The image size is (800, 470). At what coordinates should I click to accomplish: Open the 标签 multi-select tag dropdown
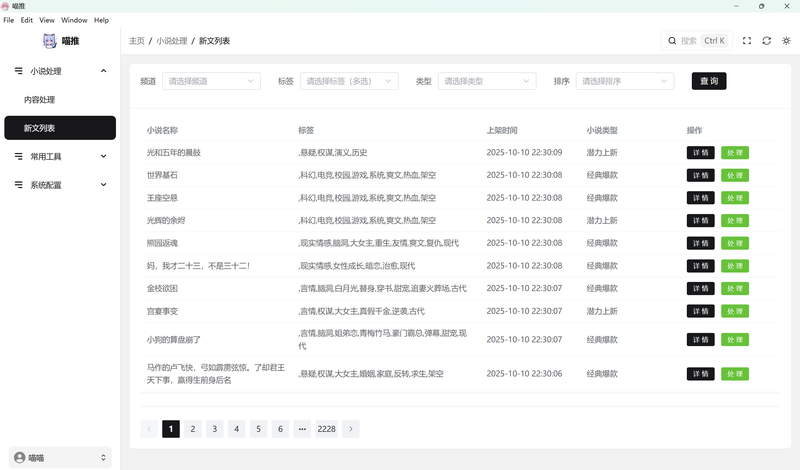pos(349,81)
